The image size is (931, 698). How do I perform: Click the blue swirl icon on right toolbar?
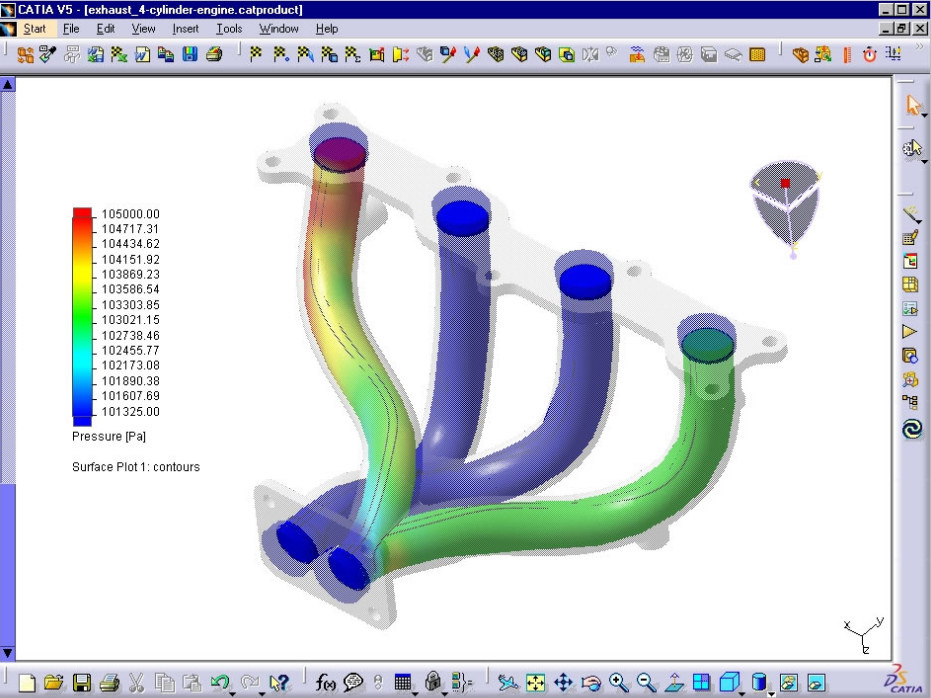(912, 429)
